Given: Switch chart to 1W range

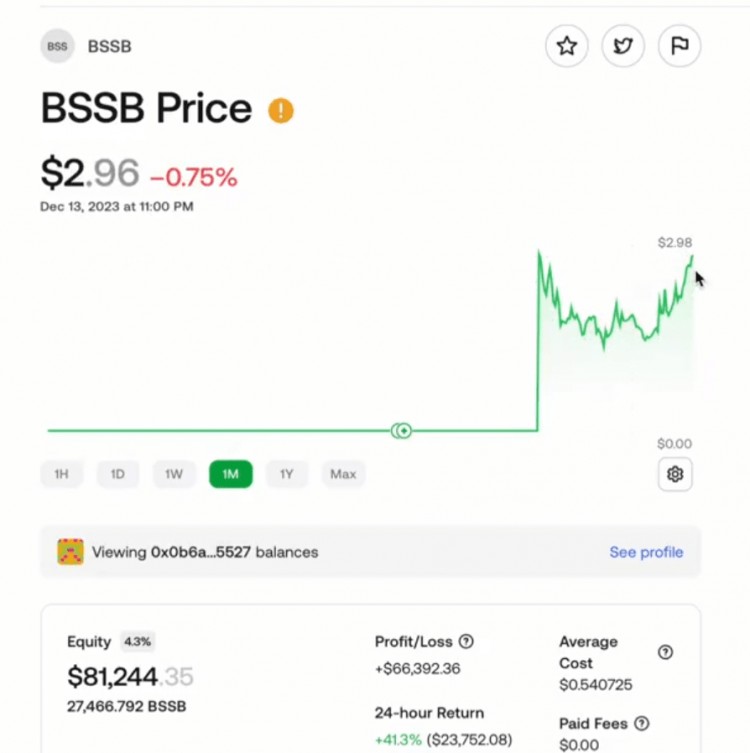Looking at the screenshot, I should point(174,474).
